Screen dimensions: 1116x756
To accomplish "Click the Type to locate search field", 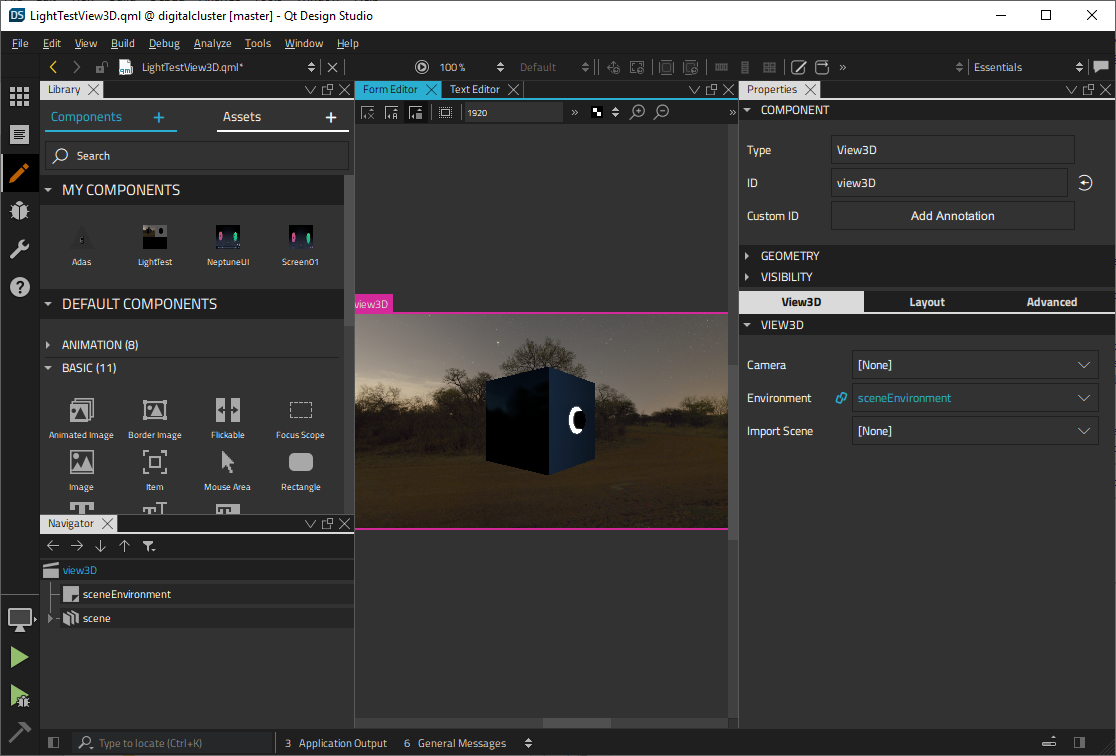I will (x=170, y=743).
